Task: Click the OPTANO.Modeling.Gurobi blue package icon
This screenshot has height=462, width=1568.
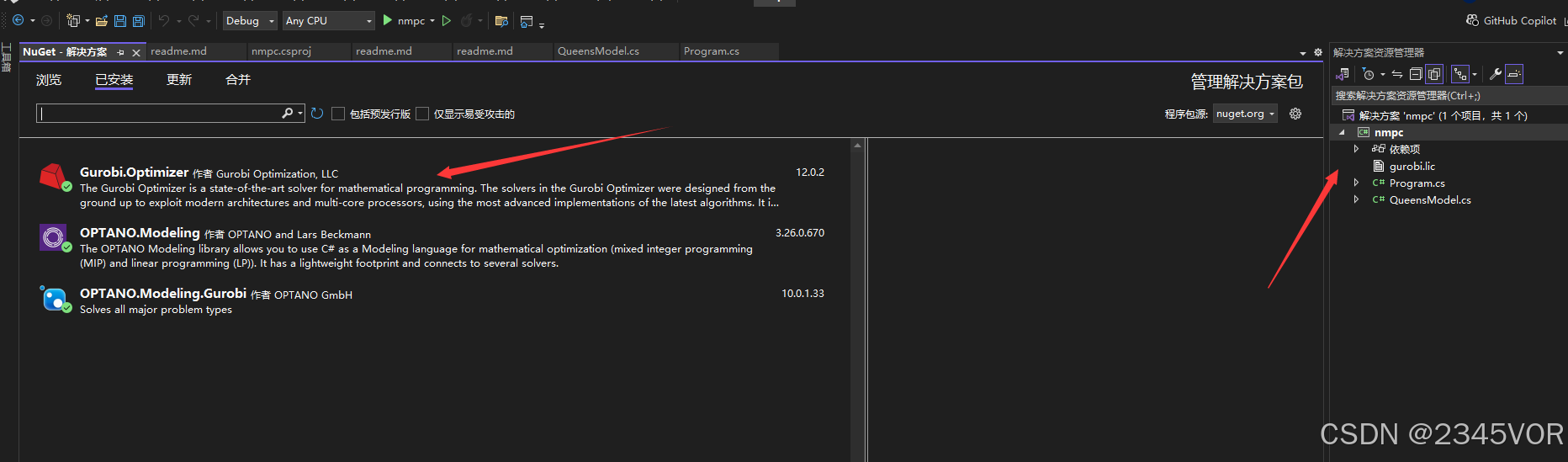Action: 54,298
